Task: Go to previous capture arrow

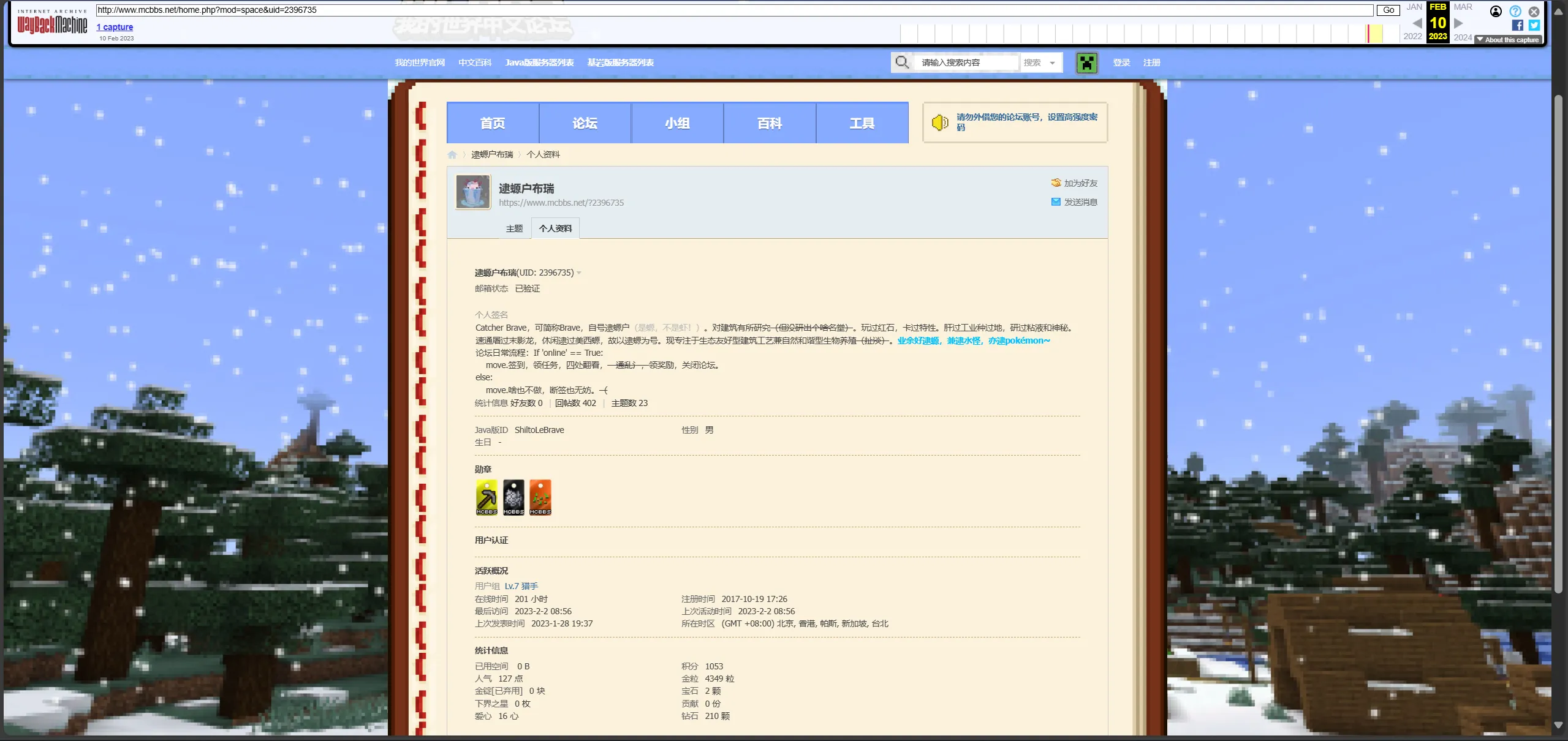Action: pos(1417,23)
